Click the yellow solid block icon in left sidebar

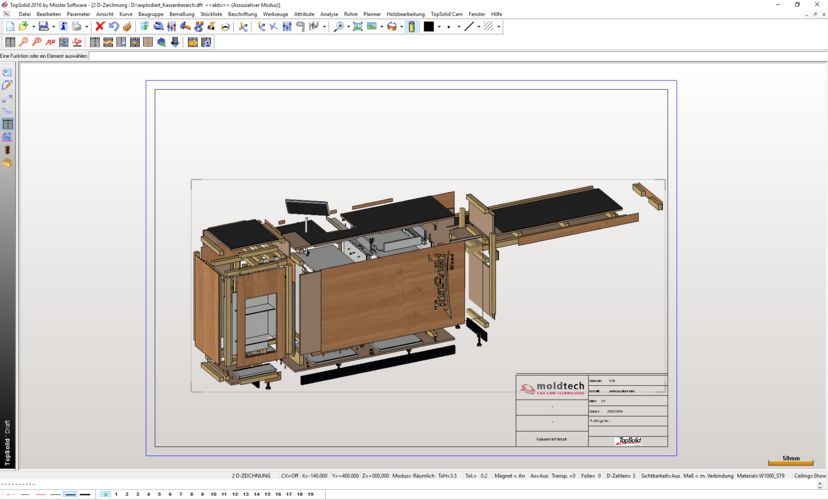click(x=7, y=163)
